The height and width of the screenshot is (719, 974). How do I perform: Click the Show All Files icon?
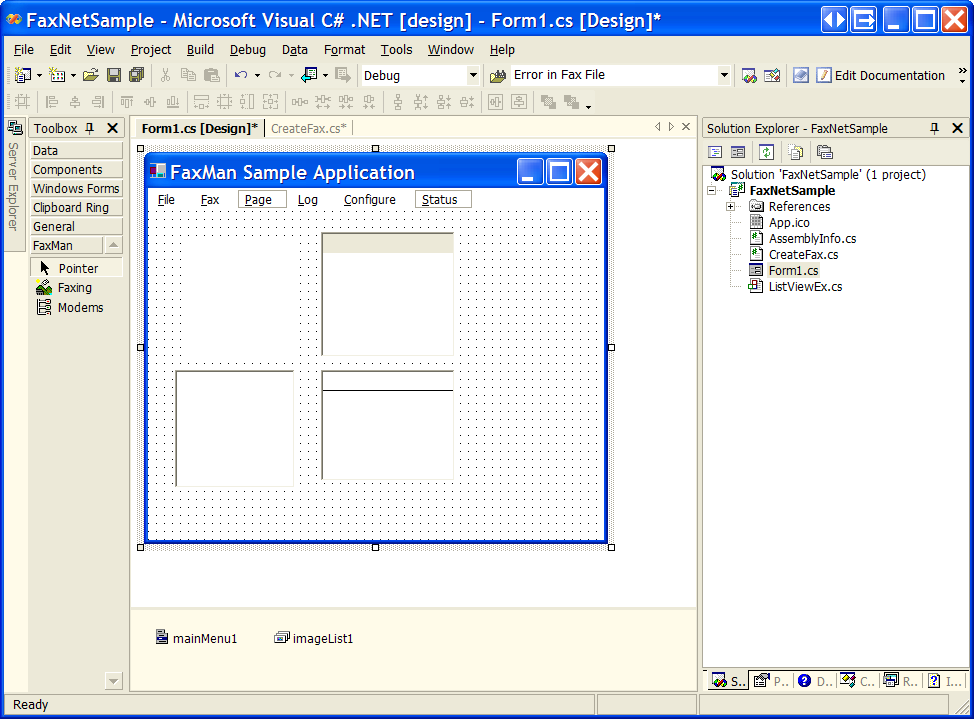796,152
